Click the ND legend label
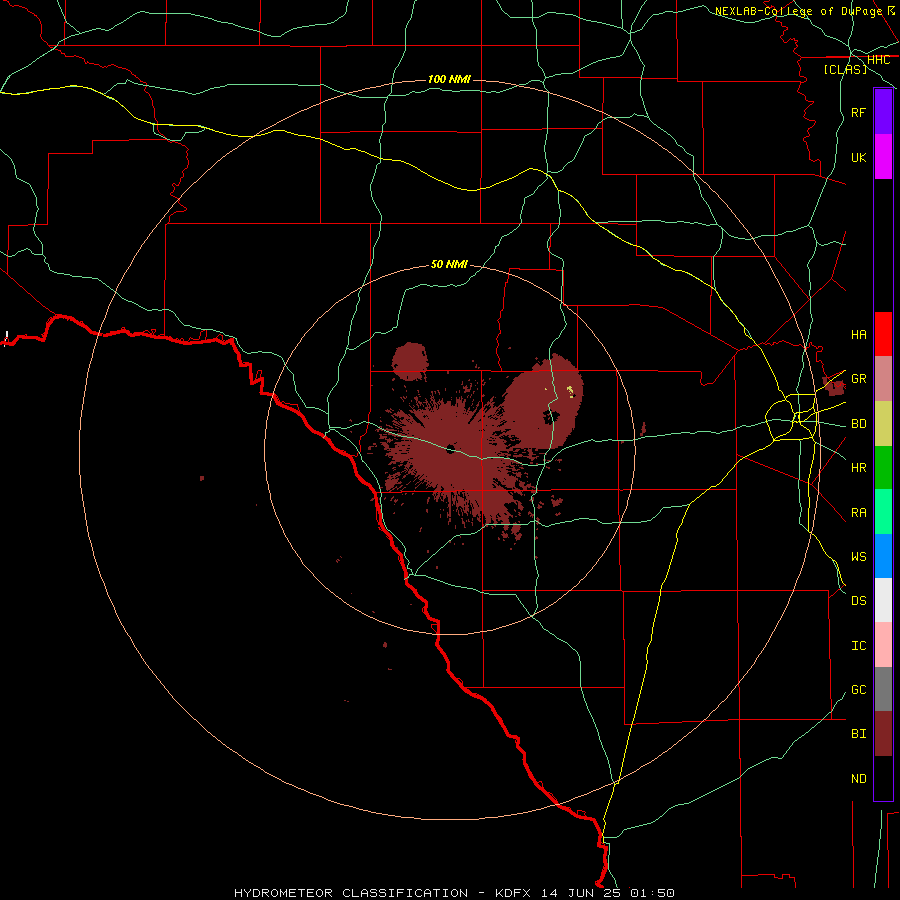This screenshot has width=900, height=900. 858,779
